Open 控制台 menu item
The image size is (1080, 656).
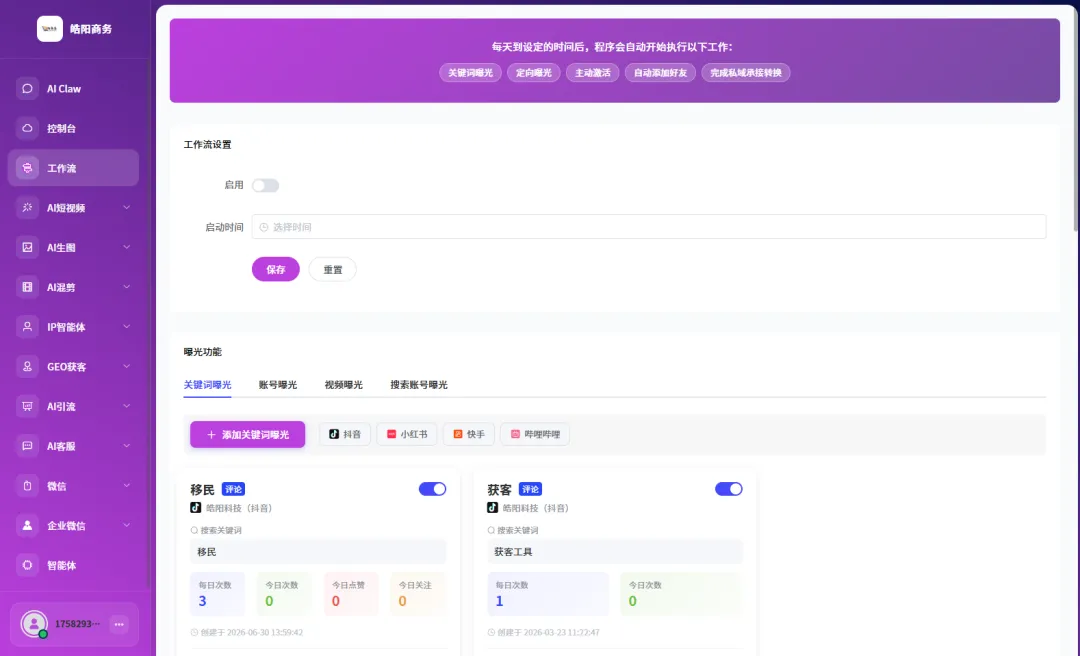[x=73, y=128]
